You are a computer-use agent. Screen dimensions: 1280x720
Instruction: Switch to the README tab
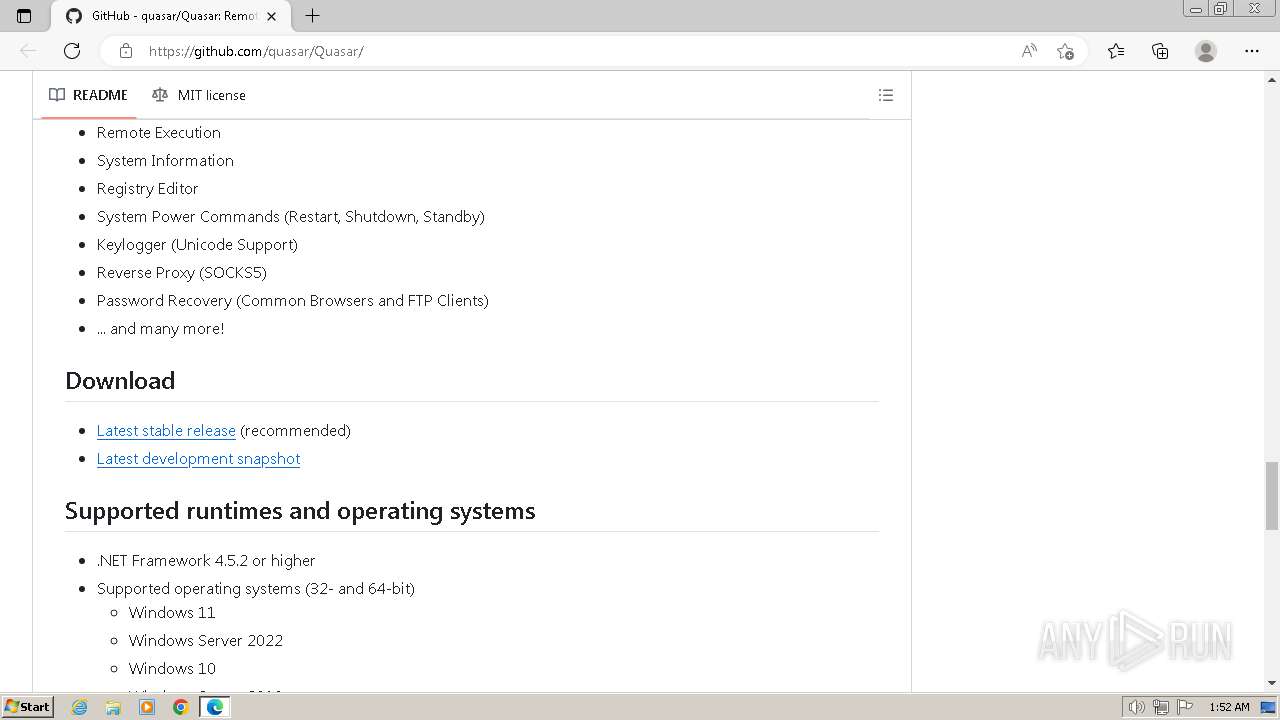(x=89, y=95)
